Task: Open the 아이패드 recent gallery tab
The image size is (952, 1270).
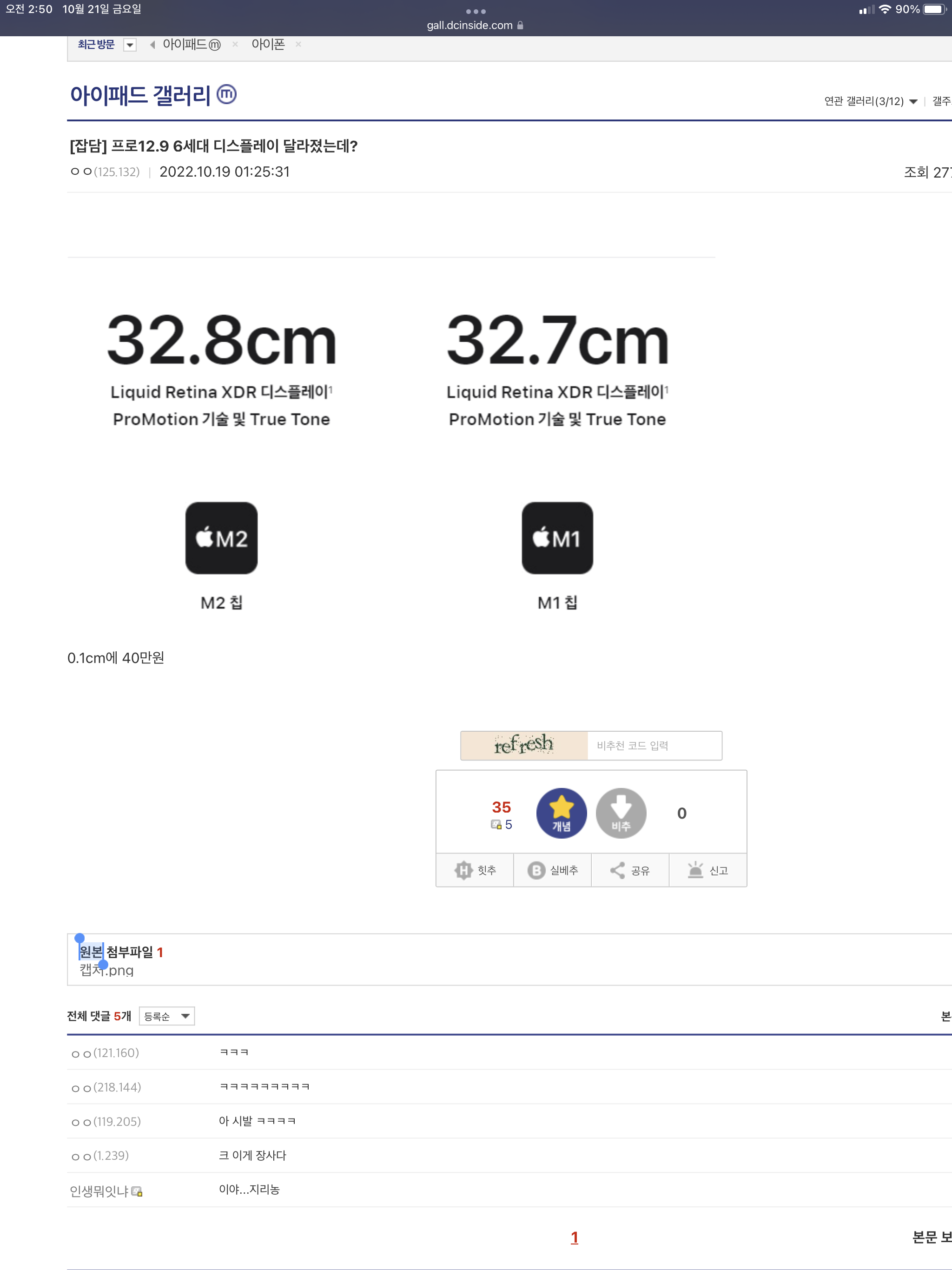Action: pyautogui.click(x=191, y=44)
